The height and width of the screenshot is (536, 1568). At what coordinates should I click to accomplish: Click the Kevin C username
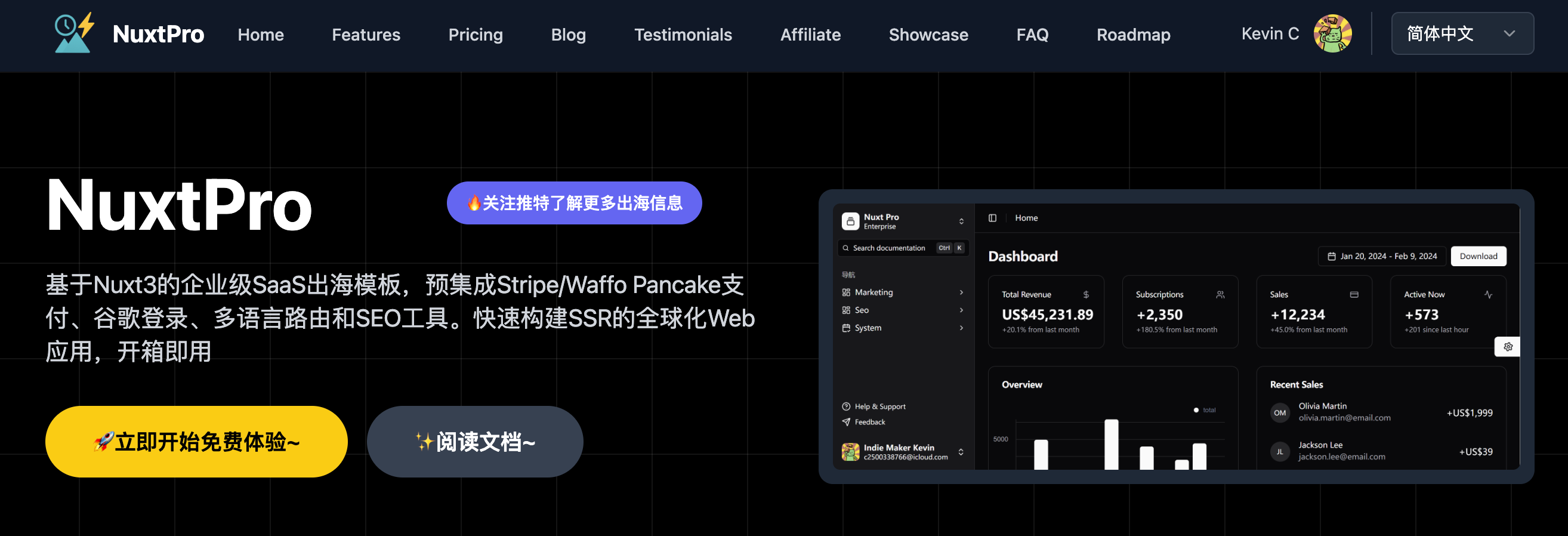pyautogui.click(x=1270, y=33)
